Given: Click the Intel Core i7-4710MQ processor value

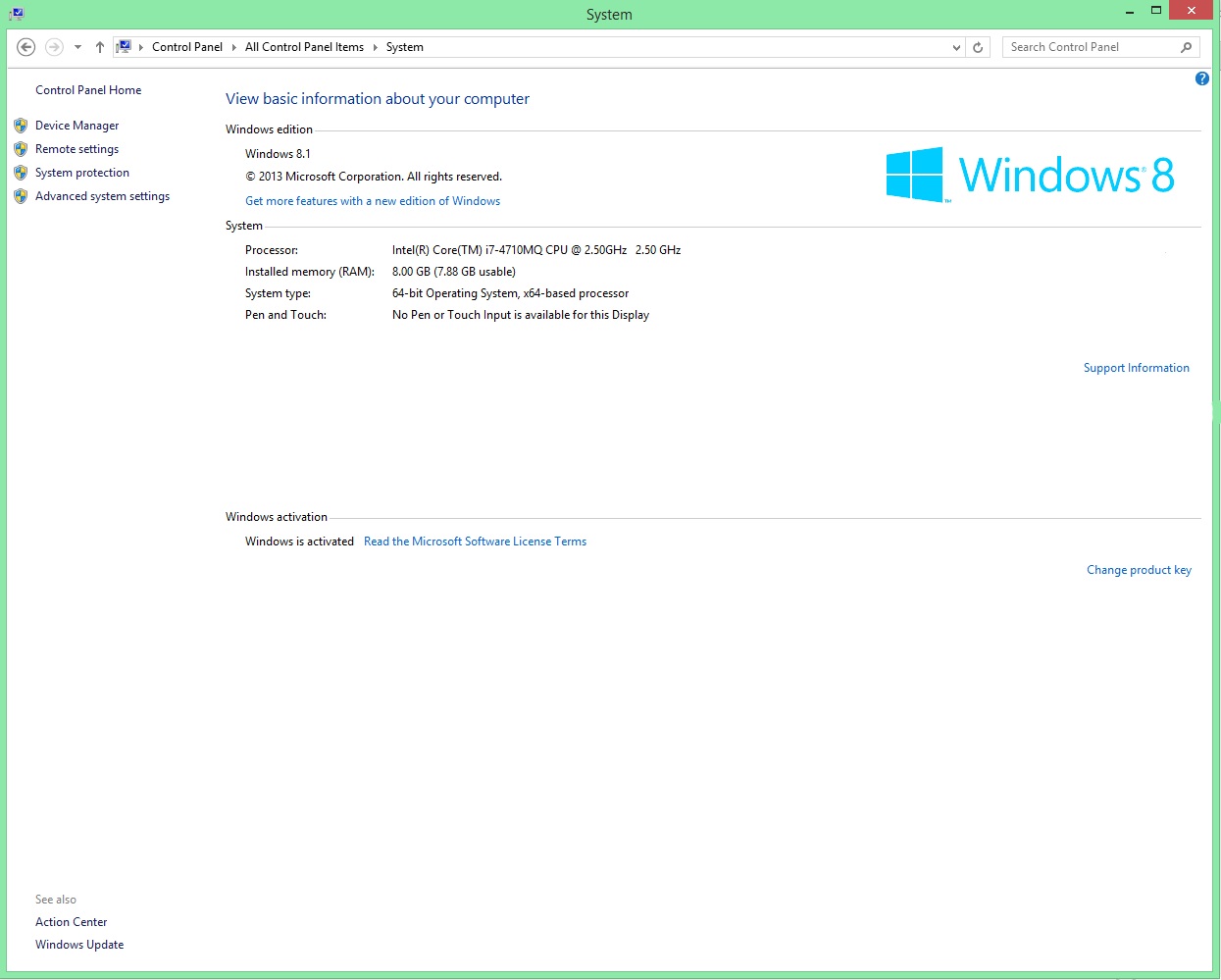Looking at the screenshot, I should [x=536, y=250].
